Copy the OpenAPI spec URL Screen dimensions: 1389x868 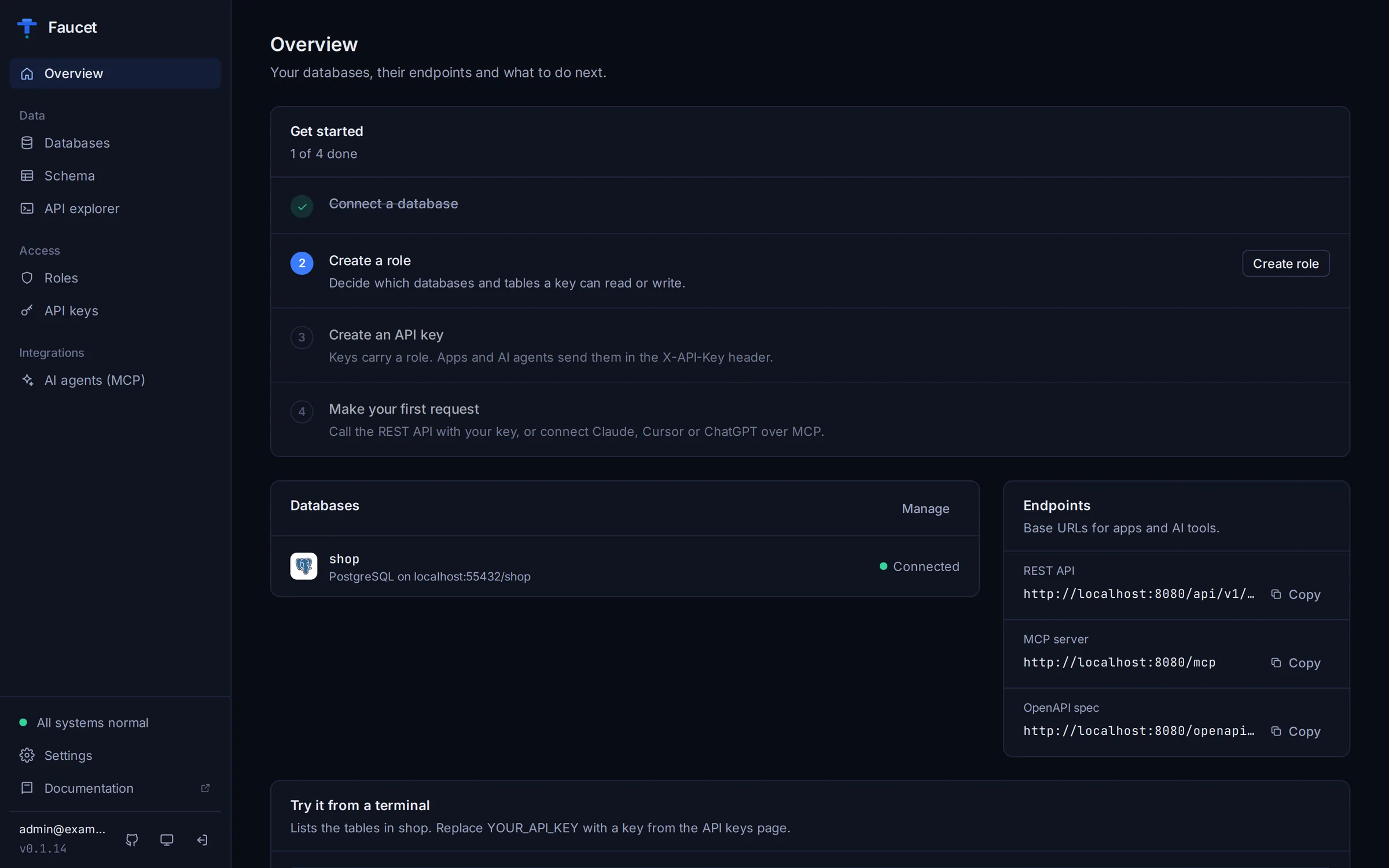click(1296, 731)
